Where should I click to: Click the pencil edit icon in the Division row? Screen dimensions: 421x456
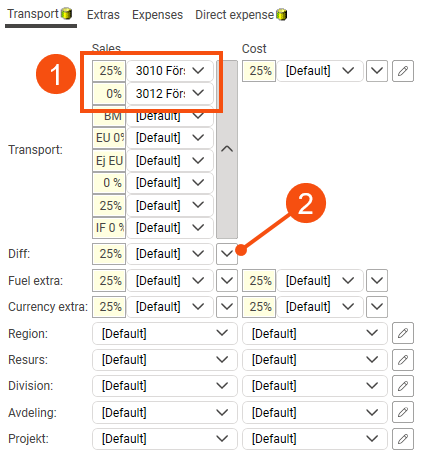pyautogui.click(x=403, y=386)
